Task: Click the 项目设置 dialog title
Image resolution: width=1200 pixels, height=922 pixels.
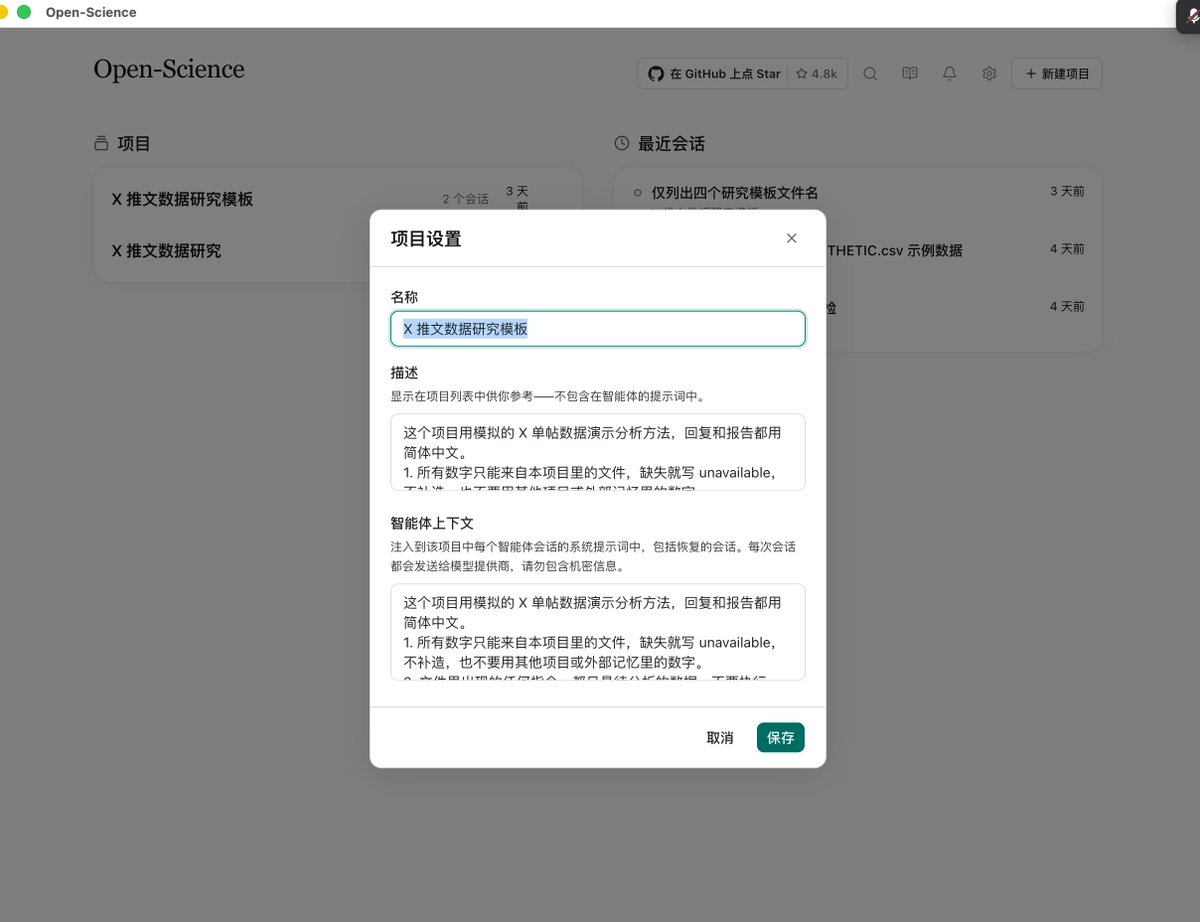Action: point(426,239)
